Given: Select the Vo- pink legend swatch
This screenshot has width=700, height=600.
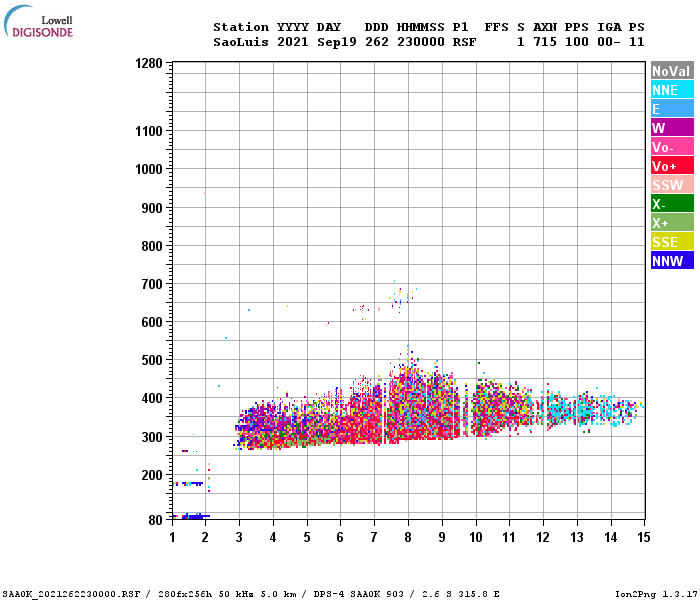Looking at the screenshot, I should point(672,146).
